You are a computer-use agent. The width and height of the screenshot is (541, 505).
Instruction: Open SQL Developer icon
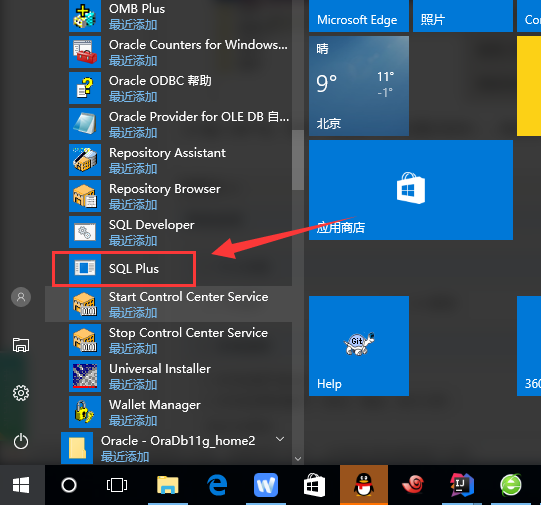[85, 232]
